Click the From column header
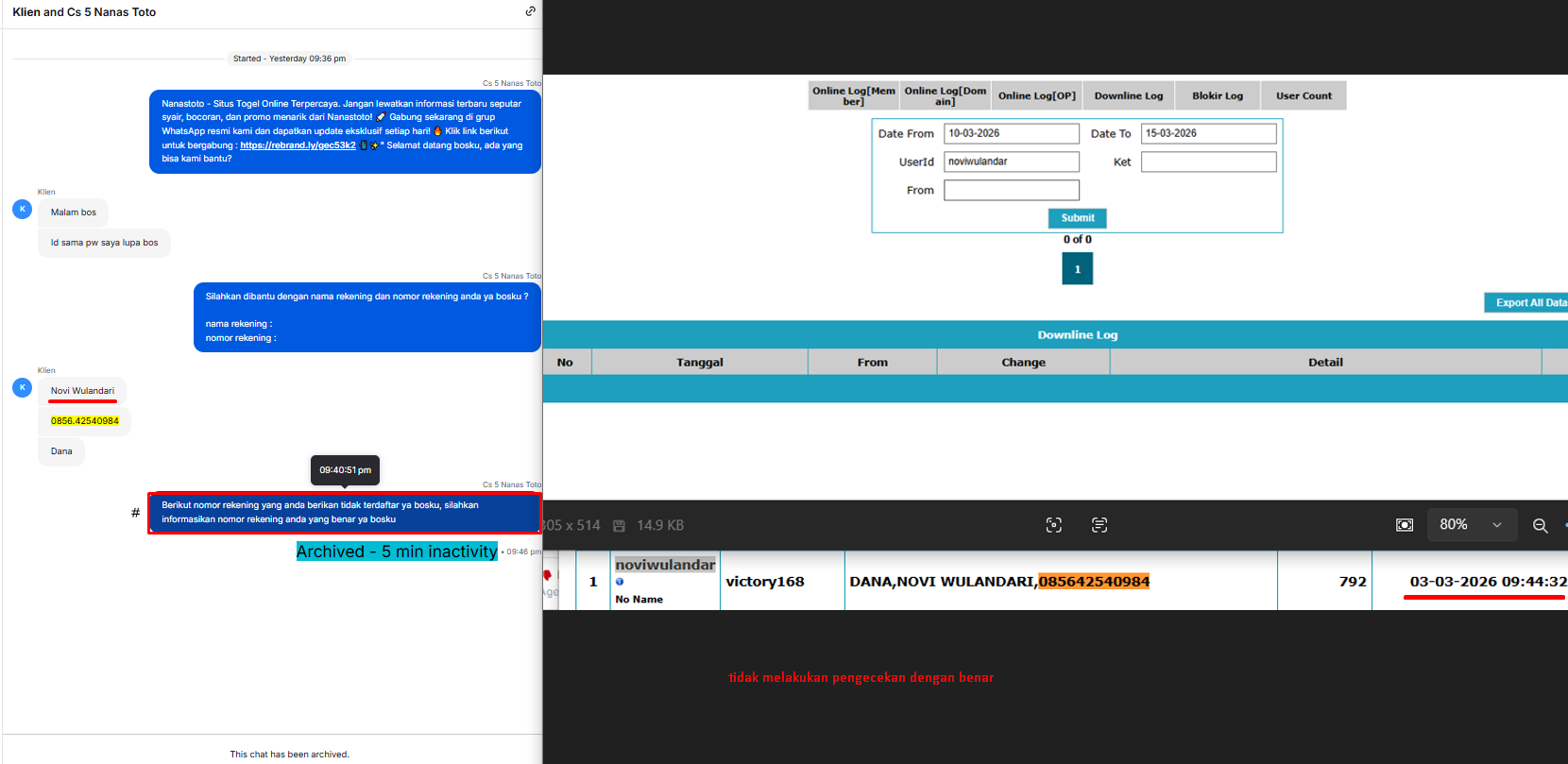This screenshot has width=1568, height=764. click(x=873, y=362)
